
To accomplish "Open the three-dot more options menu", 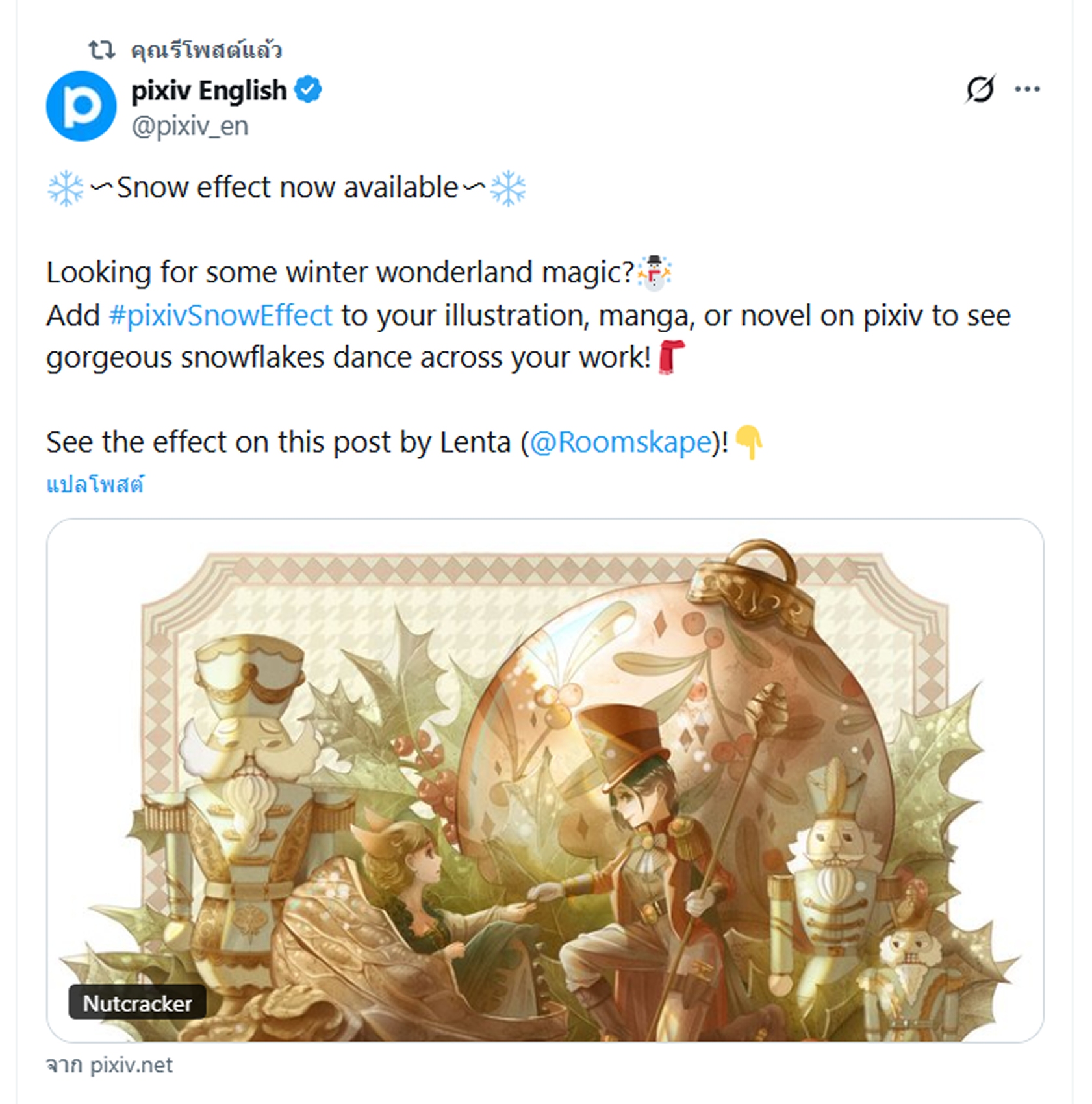I will 1027,89.
